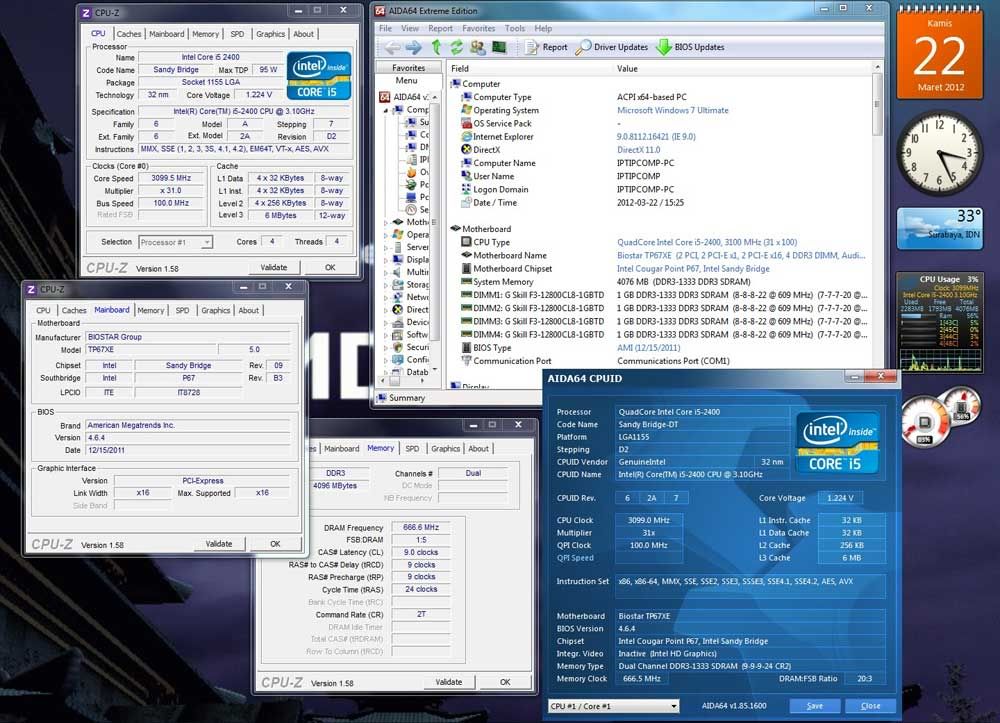Click the Operating System Windows flag icon in list
The image size is (1000, 723).
466,110
